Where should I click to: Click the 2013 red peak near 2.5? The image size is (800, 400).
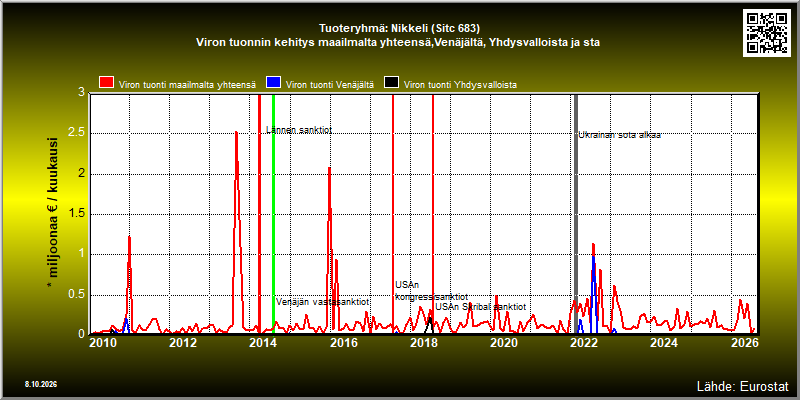pyautogui.click(x=236, y=133)
